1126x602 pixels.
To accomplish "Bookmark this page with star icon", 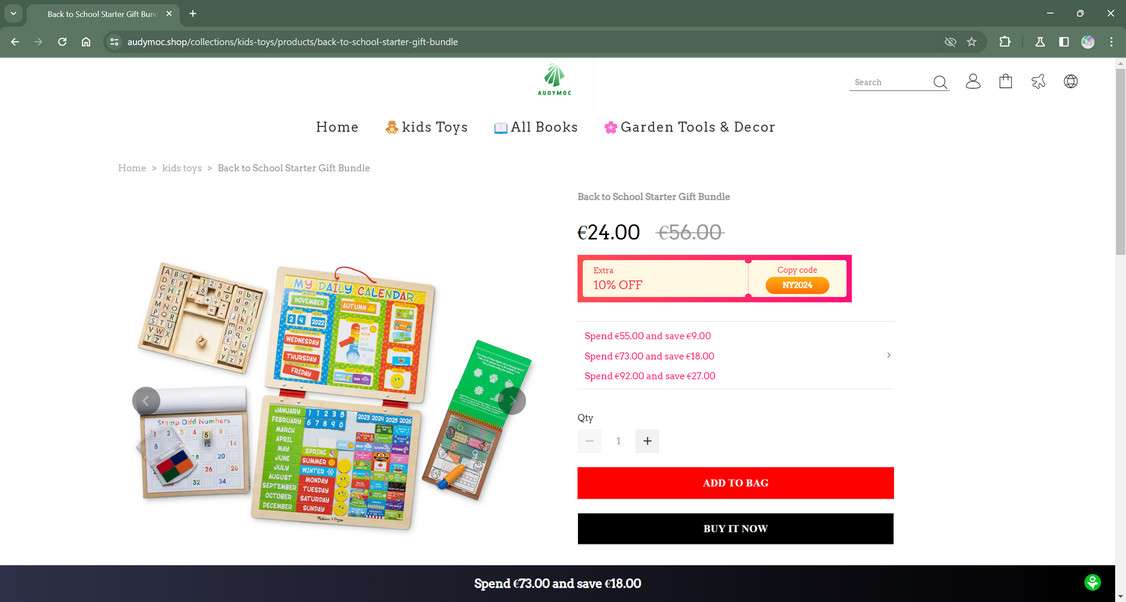I will coord(972,42).
